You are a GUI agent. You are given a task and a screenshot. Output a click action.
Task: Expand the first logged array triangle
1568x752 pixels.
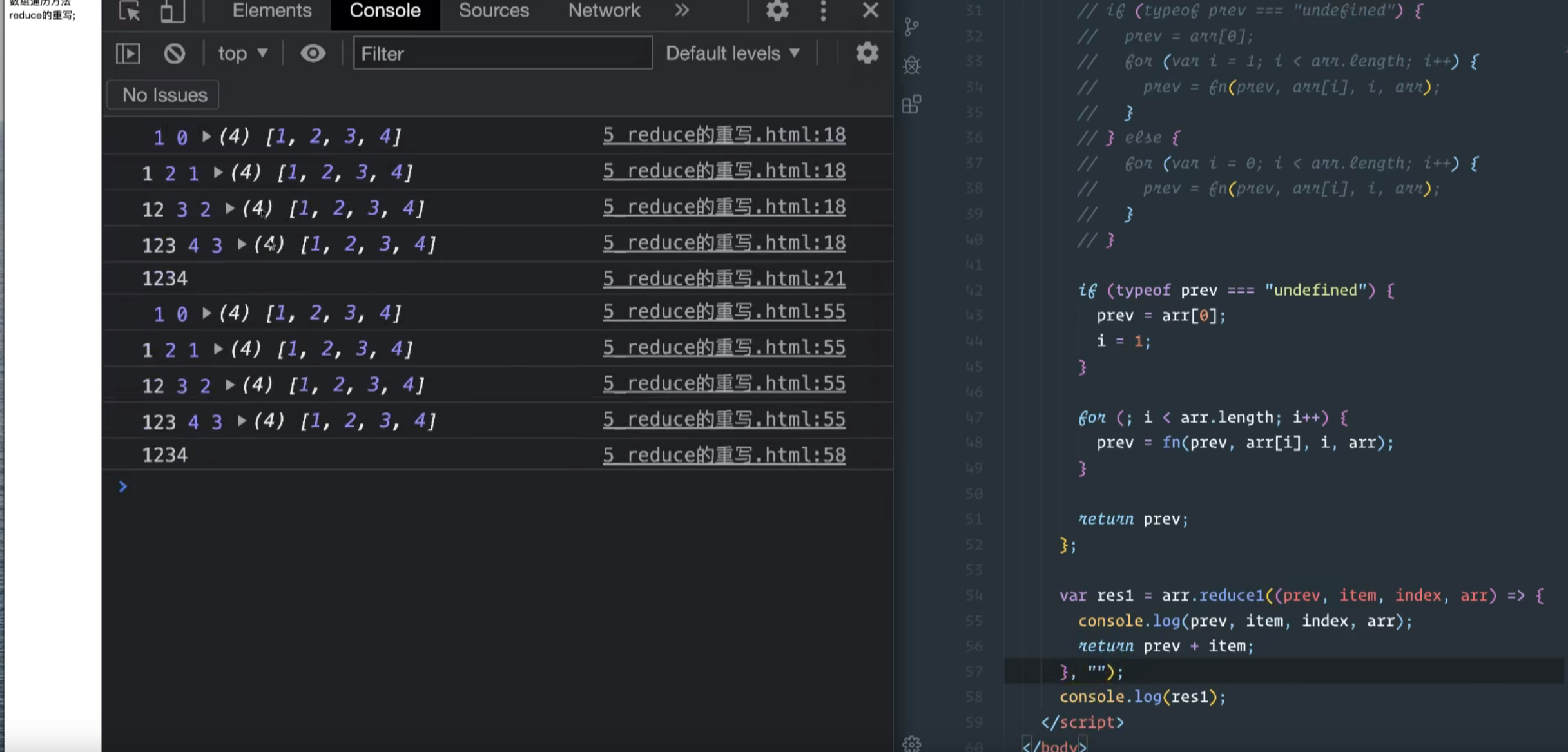pos(206,136)
